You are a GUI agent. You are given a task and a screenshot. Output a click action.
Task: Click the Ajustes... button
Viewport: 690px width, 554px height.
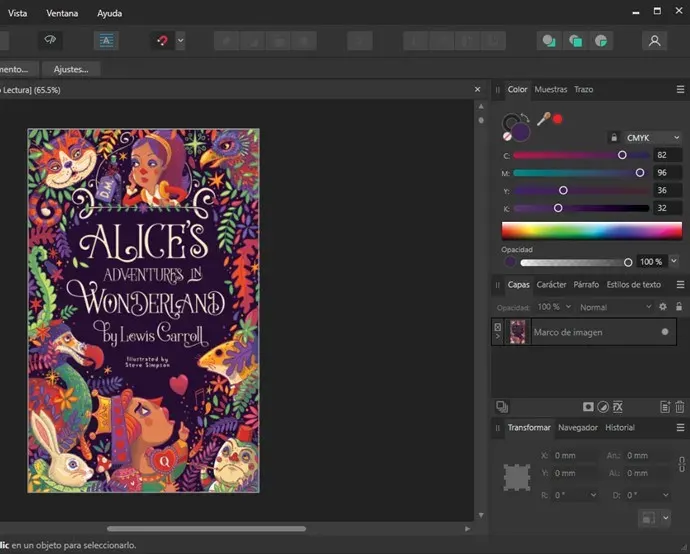pyautogui.click(x=71, y=70)
